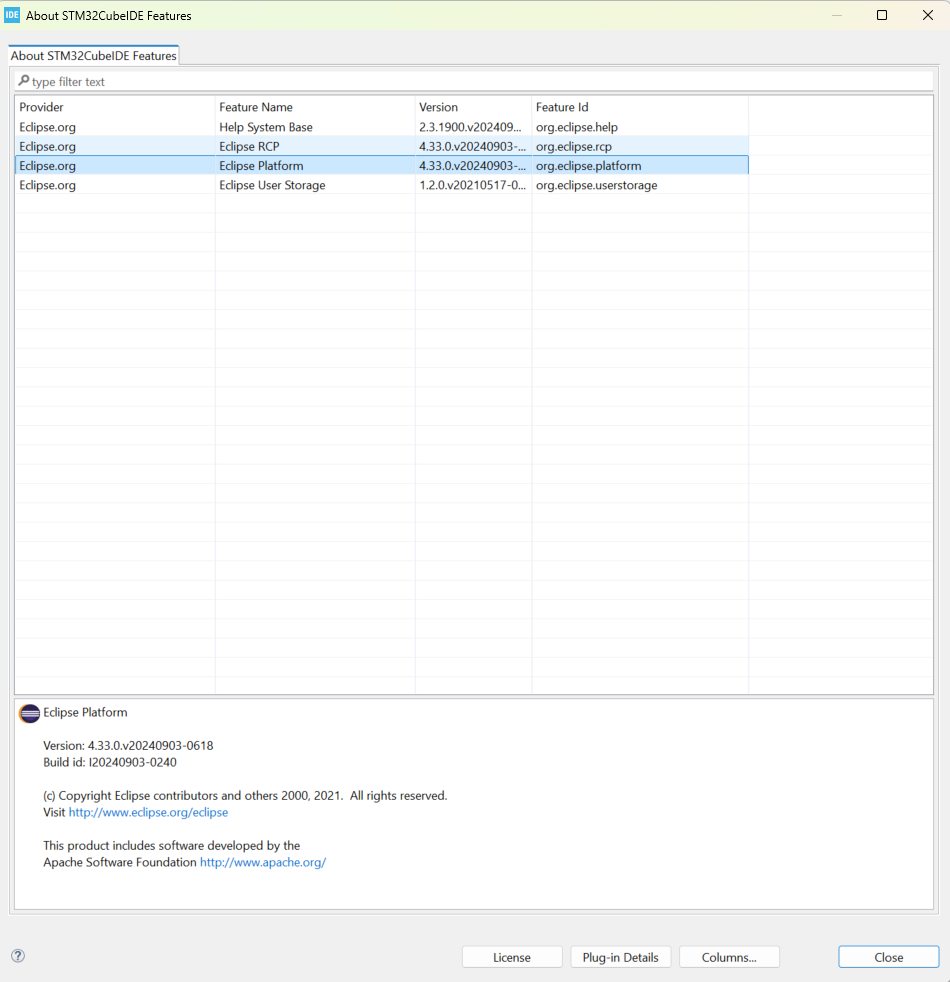Select the Eclipse Platform feature name cell
The image size is (950, 982).
[x=261, y=166]
